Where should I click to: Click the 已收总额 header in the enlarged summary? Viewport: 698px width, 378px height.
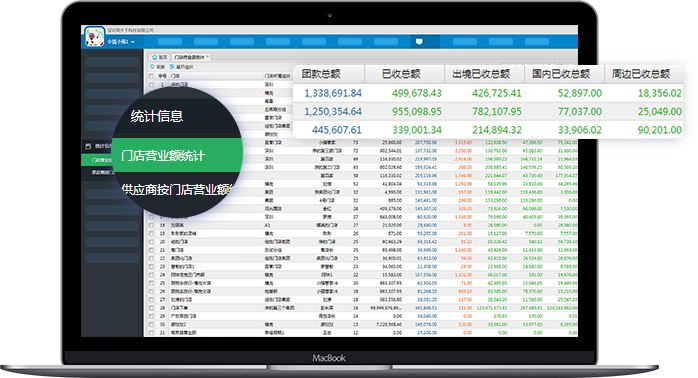point(401,74)
